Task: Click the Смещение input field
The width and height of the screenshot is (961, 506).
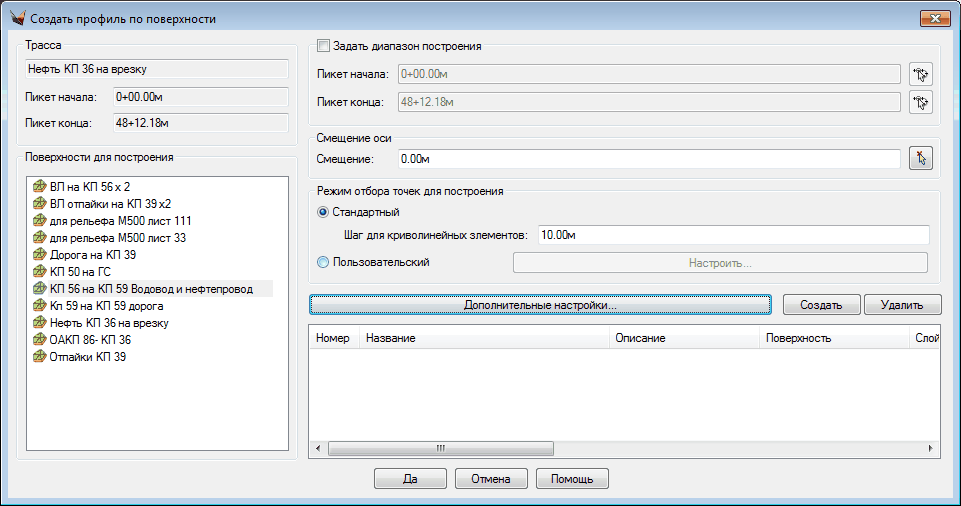Action: click(x=650, y=159)
